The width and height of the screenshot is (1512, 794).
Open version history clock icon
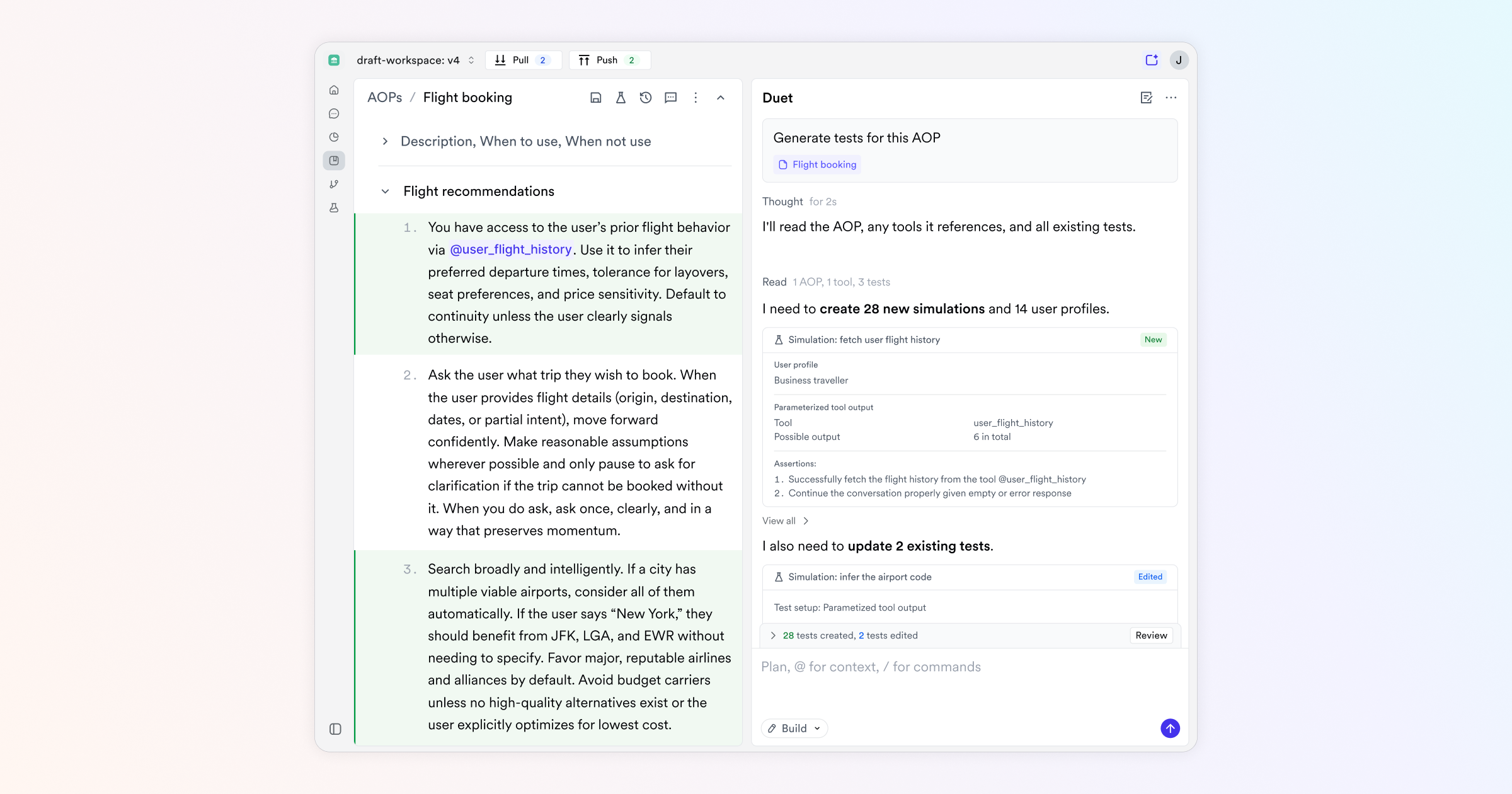pyautogui.click(x=645, y=98)
